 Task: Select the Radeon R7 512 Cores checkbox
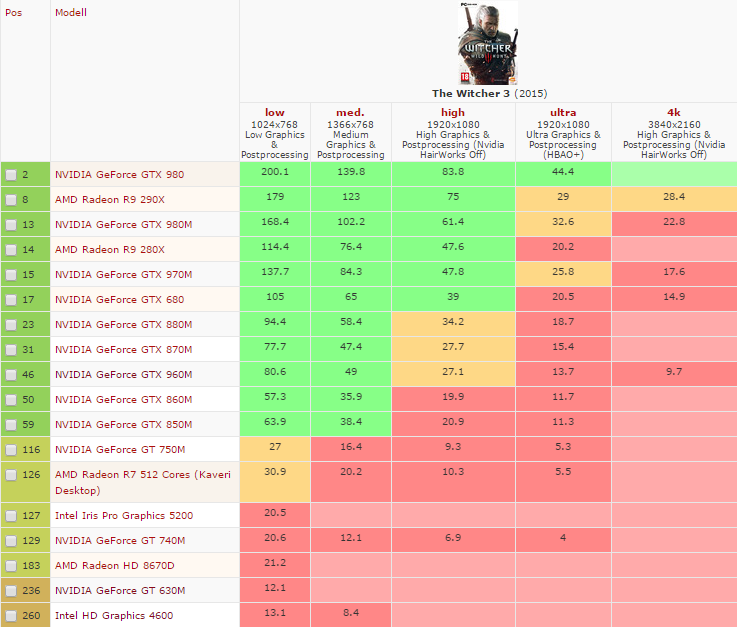pyautogui.click(x=11, y=475)
